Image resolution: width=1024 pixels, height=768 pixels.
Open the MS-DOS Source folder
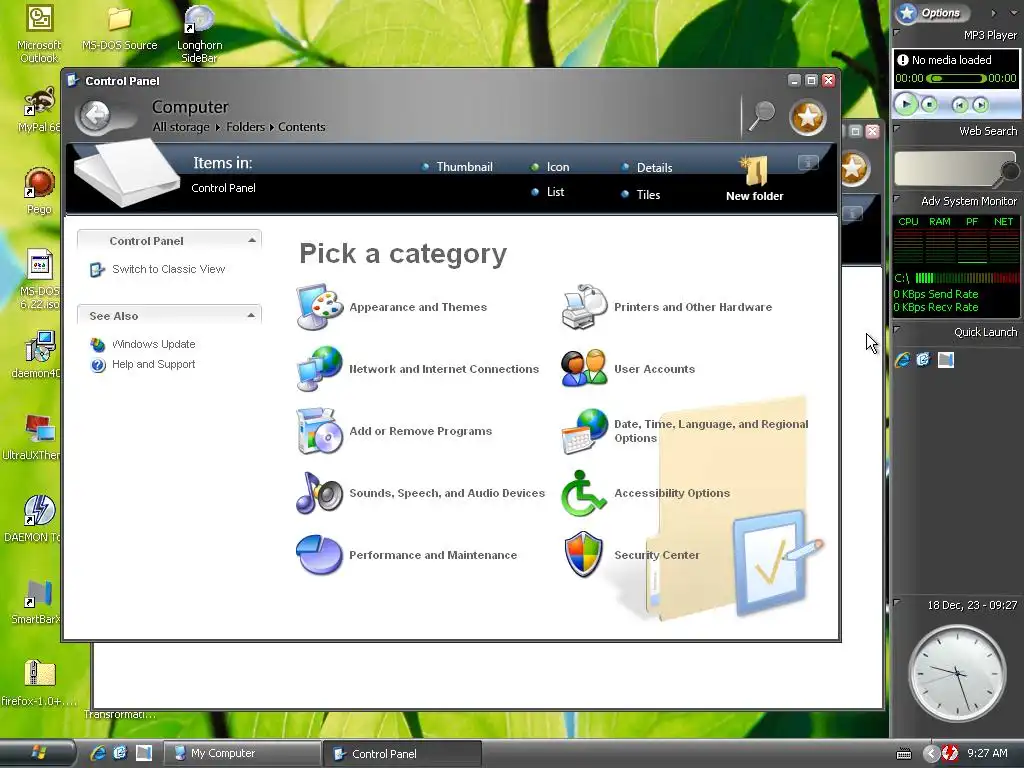coord(120,29)
